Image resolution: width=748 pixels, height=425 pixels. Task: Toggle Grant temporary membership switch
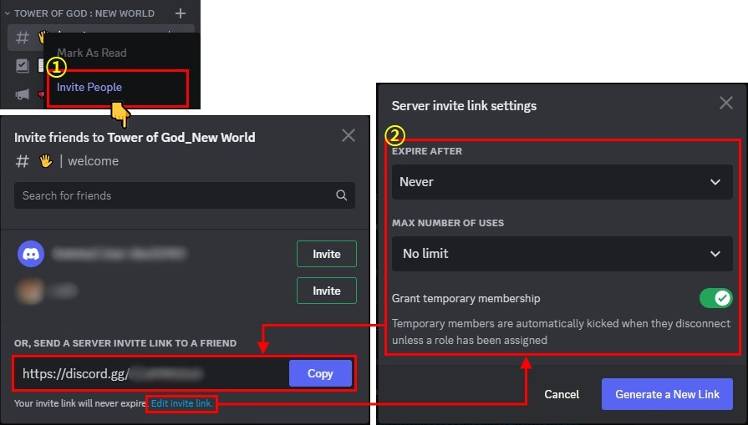715,298
